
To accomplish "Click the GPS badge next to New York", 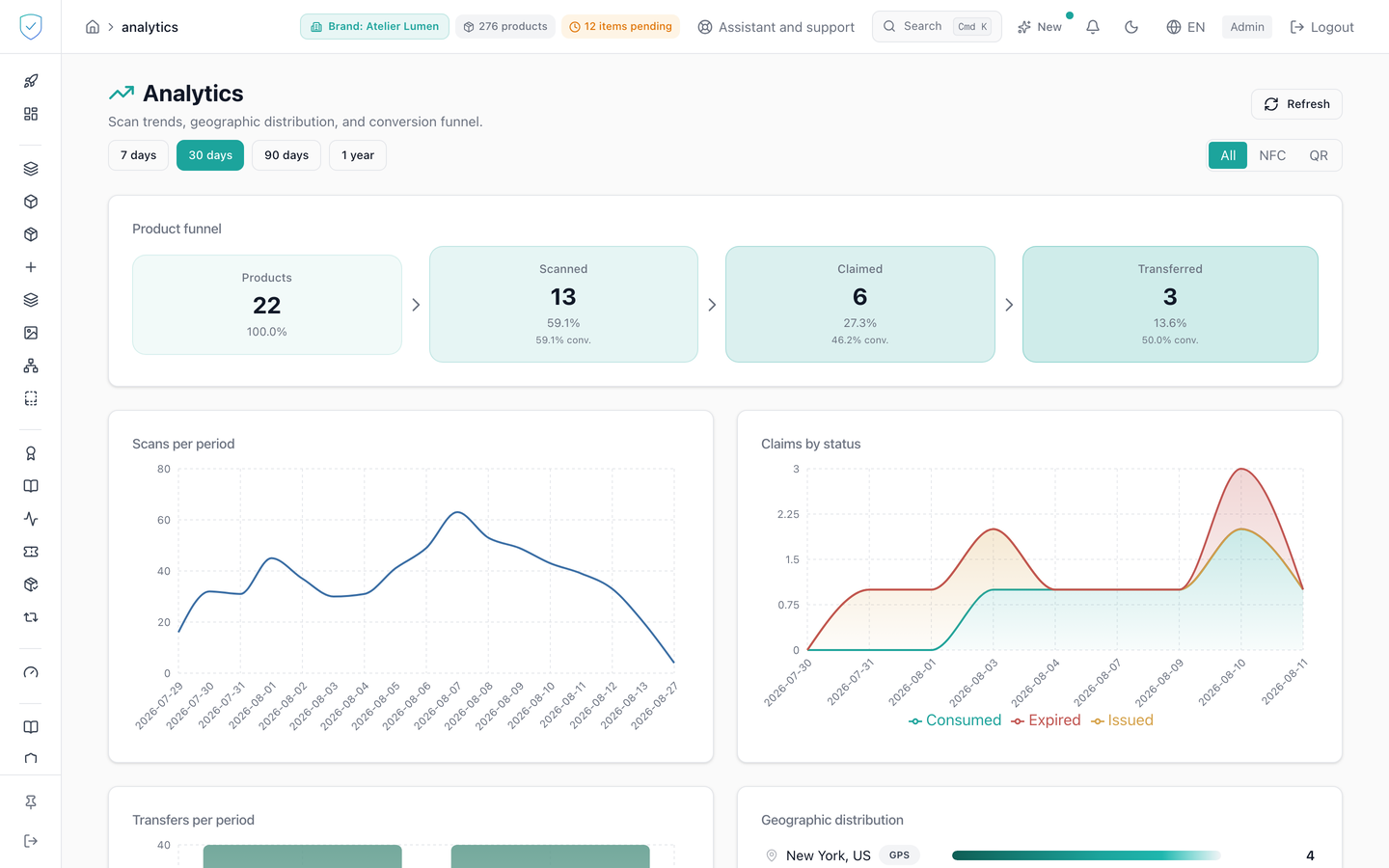I will [x=899, y=855].
